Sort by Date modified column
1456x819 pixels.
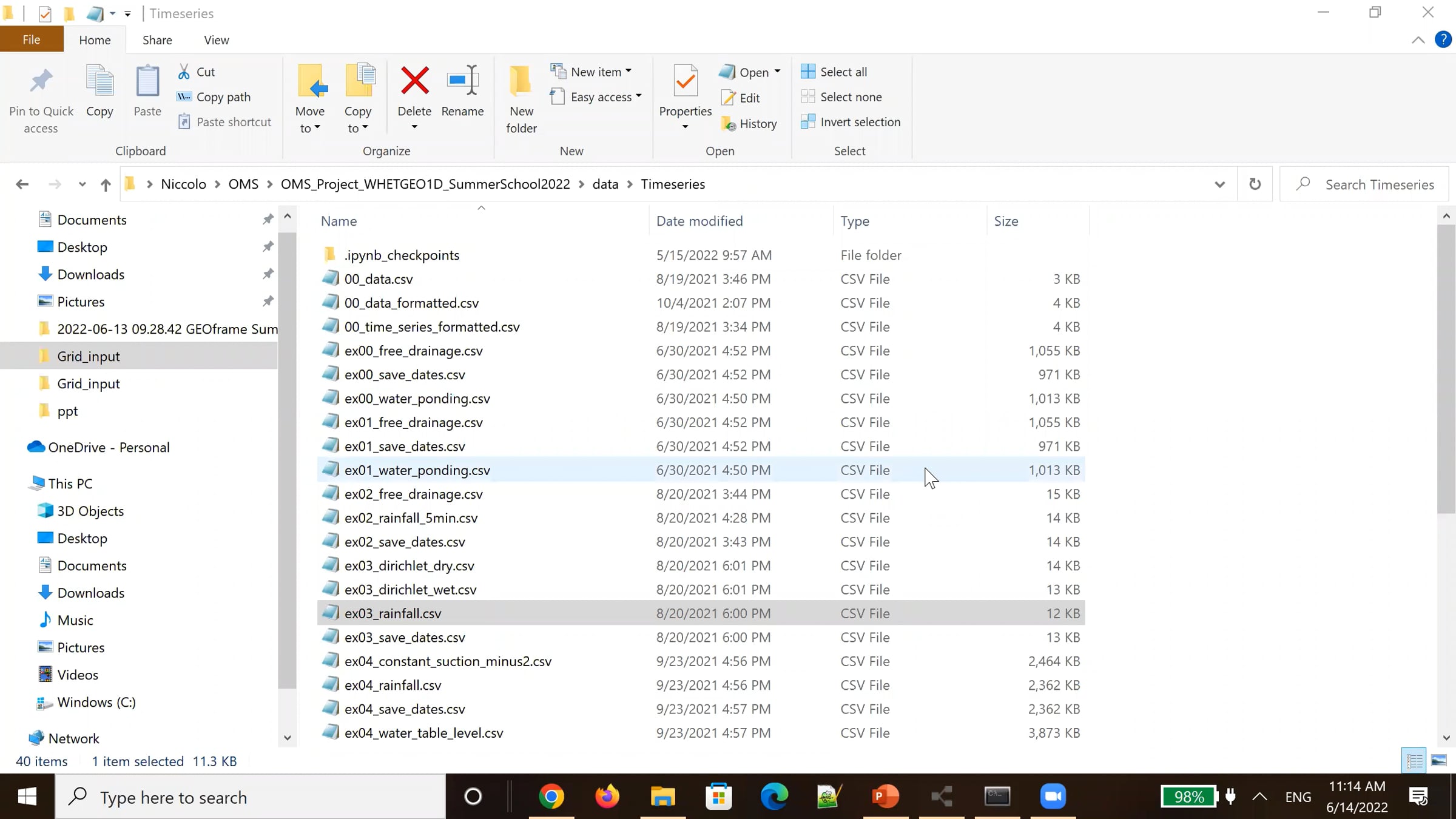(x=741, y=221)
